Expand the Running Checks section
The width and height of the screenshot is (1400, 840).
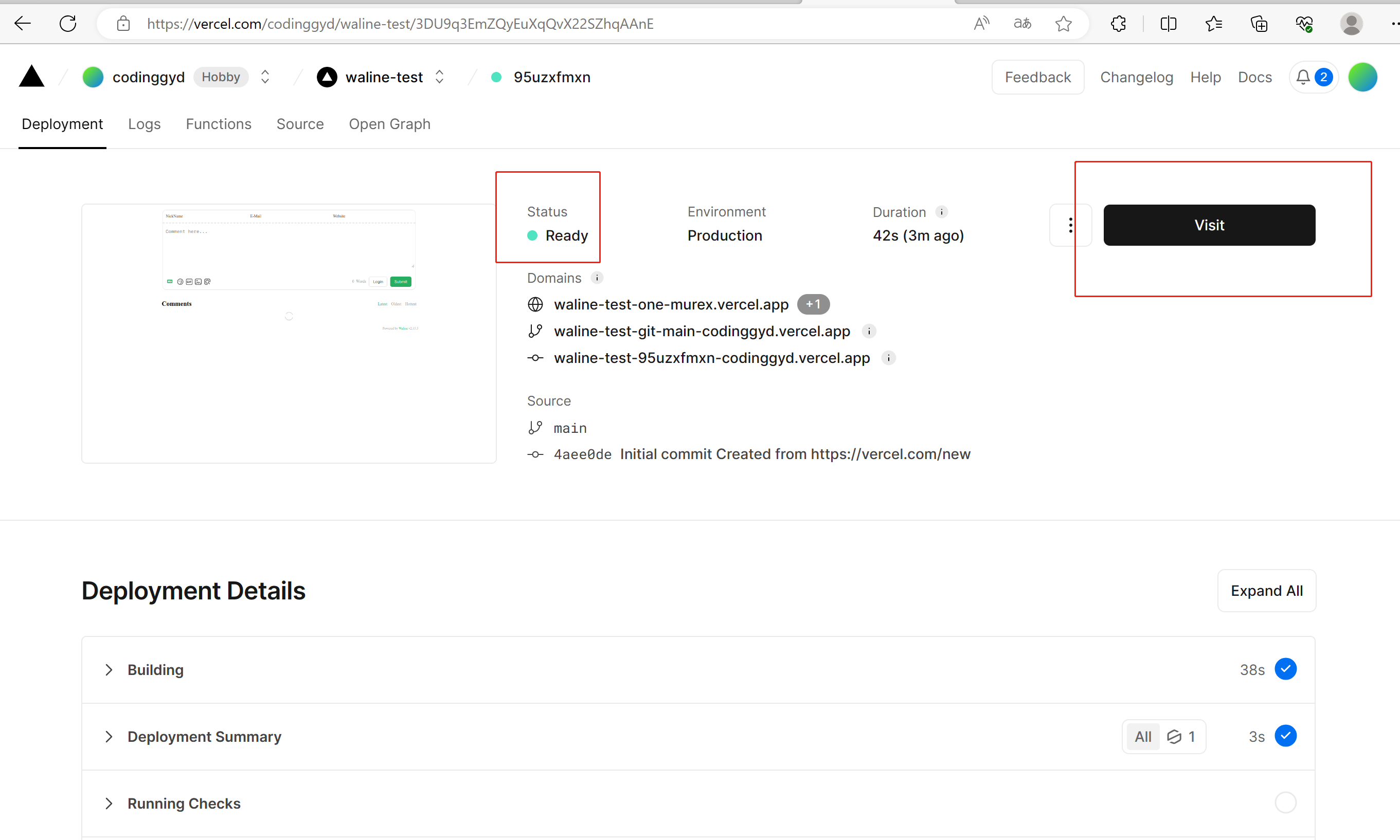point(184,803)
